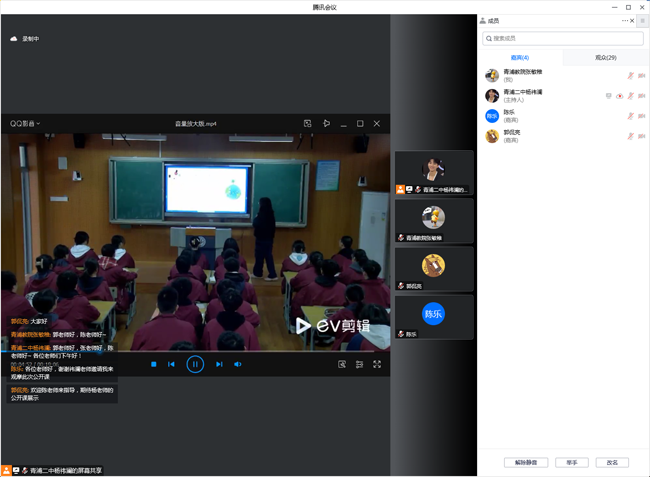This screenshot has height=477, width=650.
Task: Click the progress bar scrub handle
Action: (100, 351)
